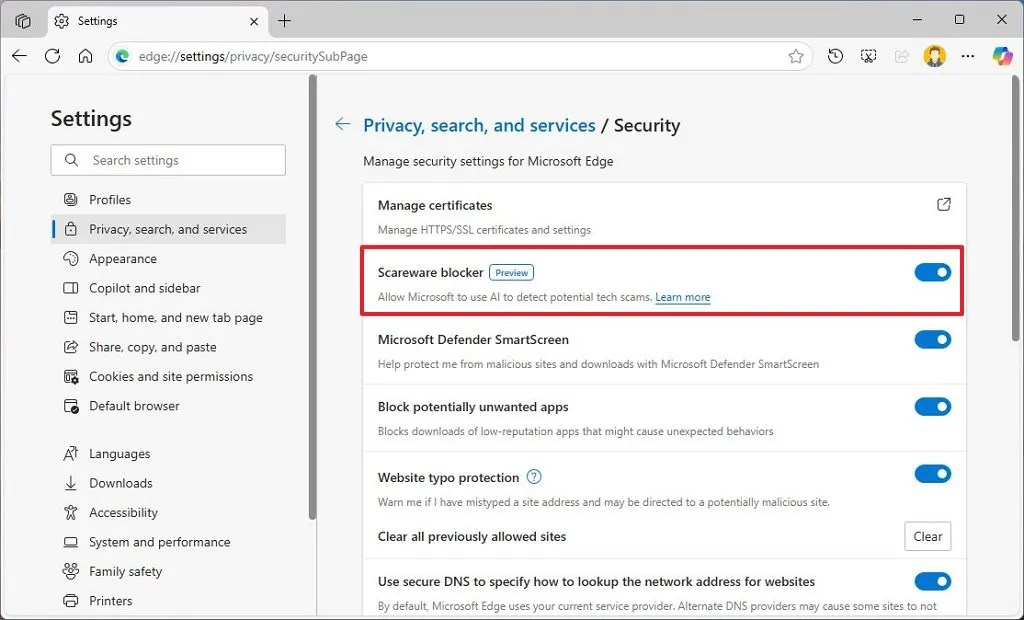Viewport: 1024px width, 620px height.
Task: Disable the Scareware blocker toggle
Action: (x=932, y=271)
